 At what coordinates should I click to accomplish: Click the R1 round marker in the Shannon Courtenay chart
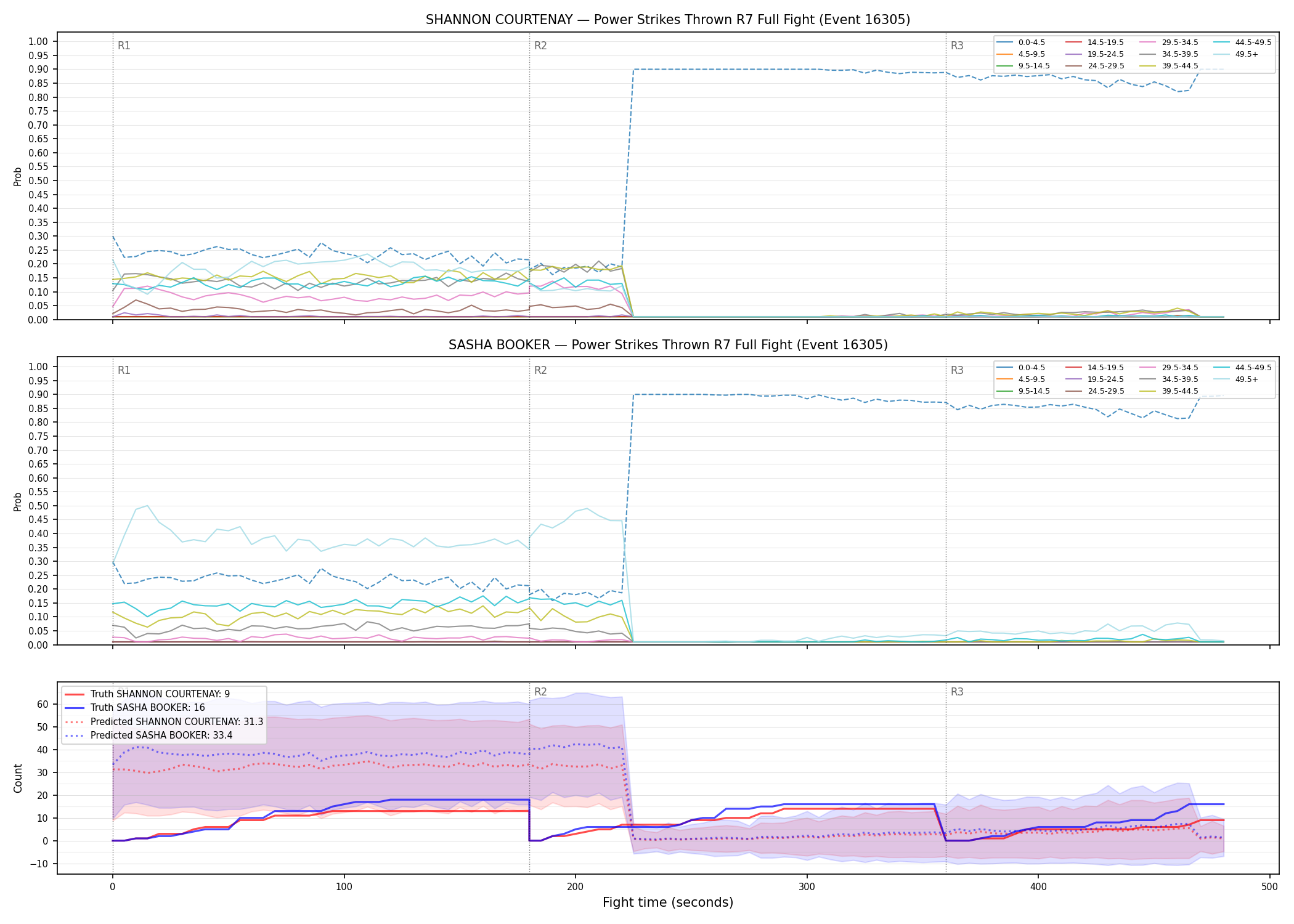(x=124, y=46)
